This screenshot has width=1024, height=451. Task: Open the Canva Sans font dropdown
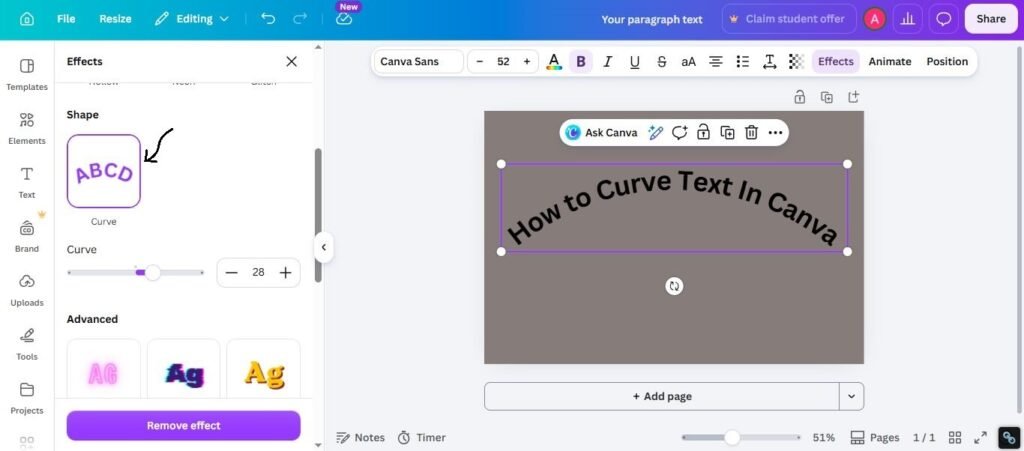[418, 61]
